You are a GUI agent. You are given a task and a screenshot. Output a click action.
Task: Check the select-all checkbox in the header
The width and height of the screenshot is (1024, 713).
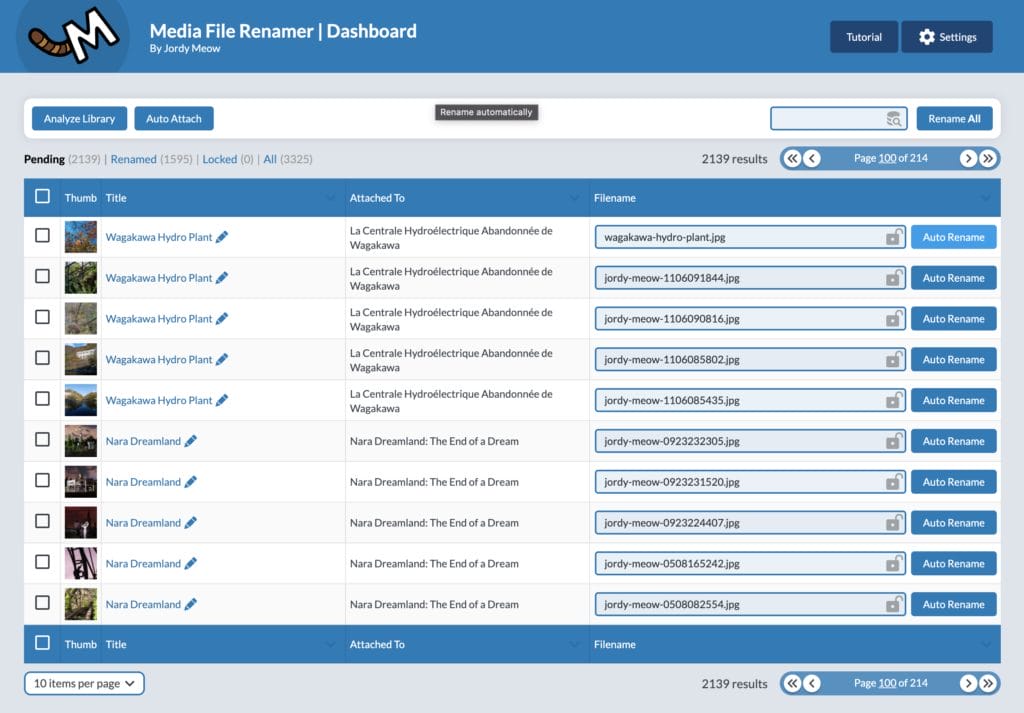click(x=42, y=197)
